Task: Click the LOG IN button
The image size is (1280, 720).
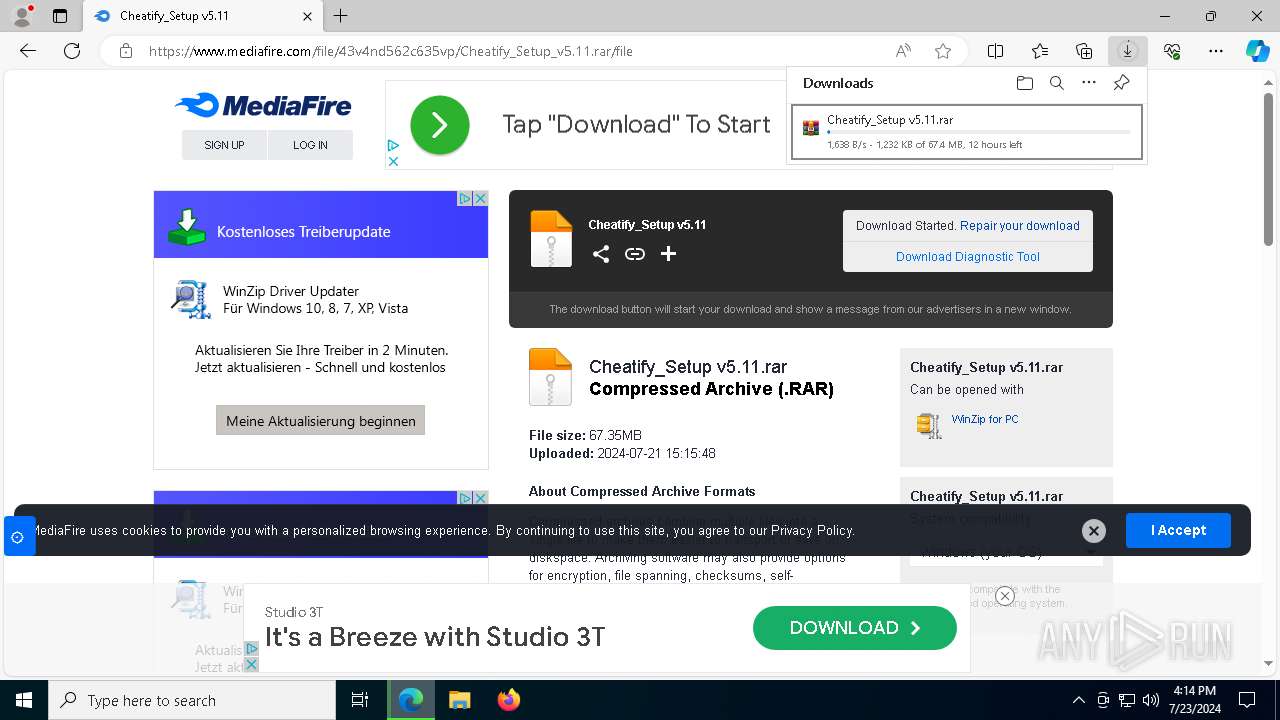Action: 310,145
